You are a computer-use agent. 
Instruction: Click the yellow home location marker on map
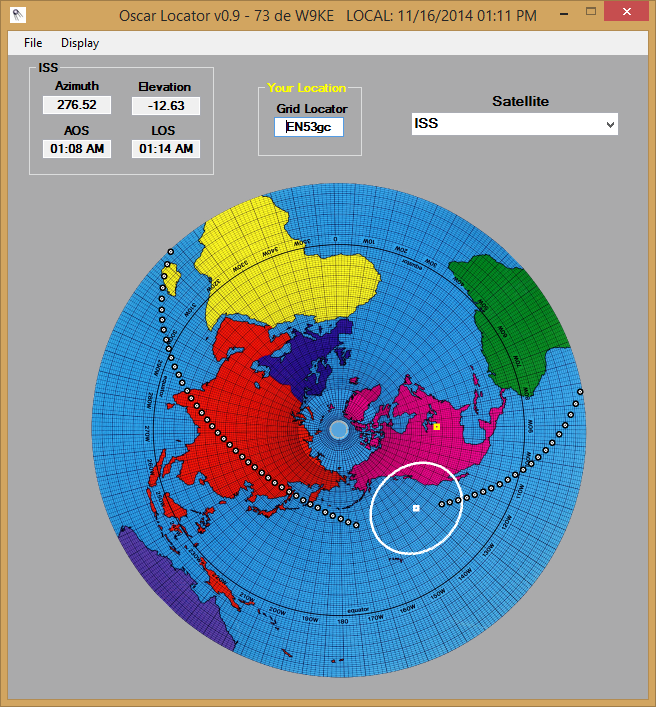437,427
